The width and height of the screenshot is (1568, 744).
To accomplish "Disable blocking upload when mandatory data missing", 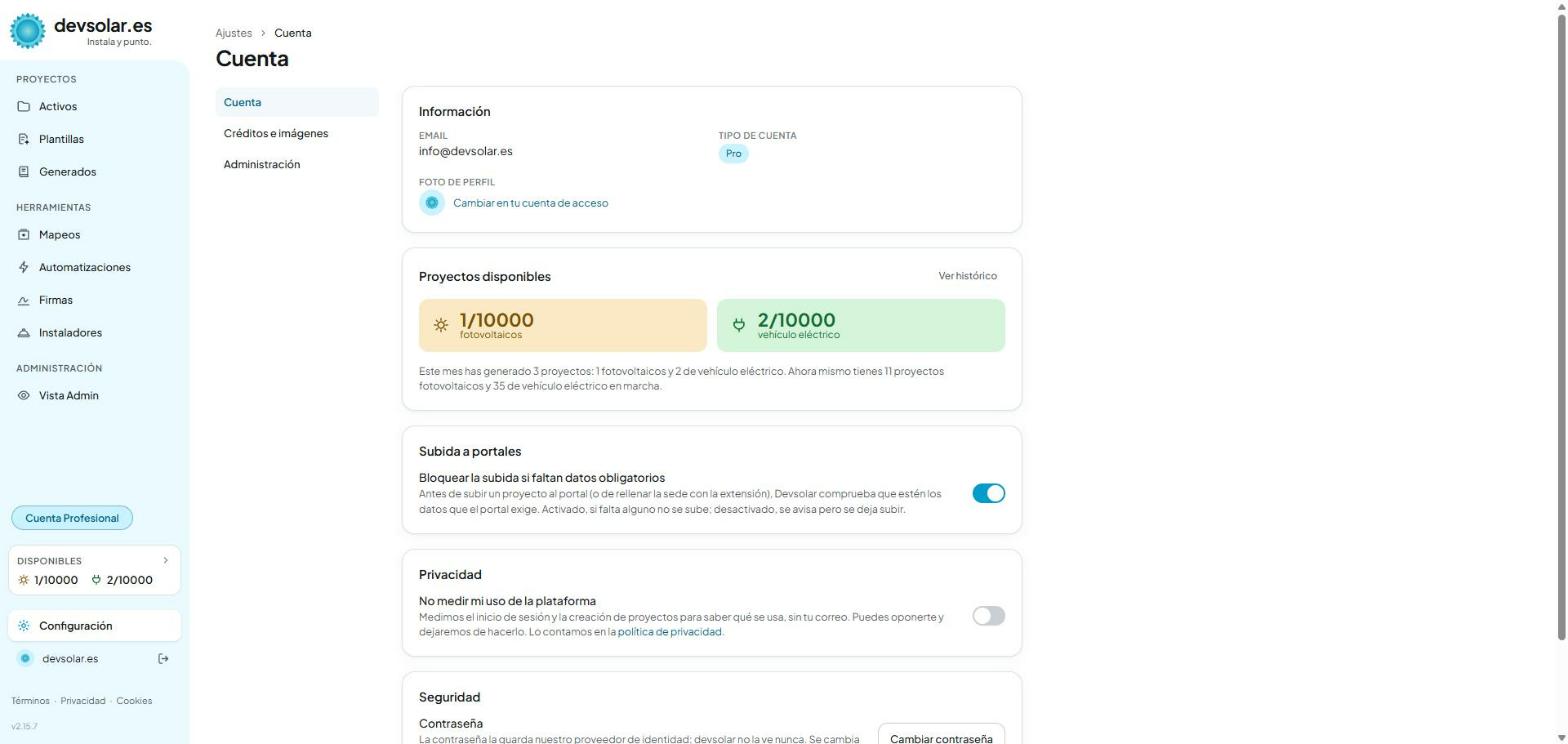I will 988,493.
